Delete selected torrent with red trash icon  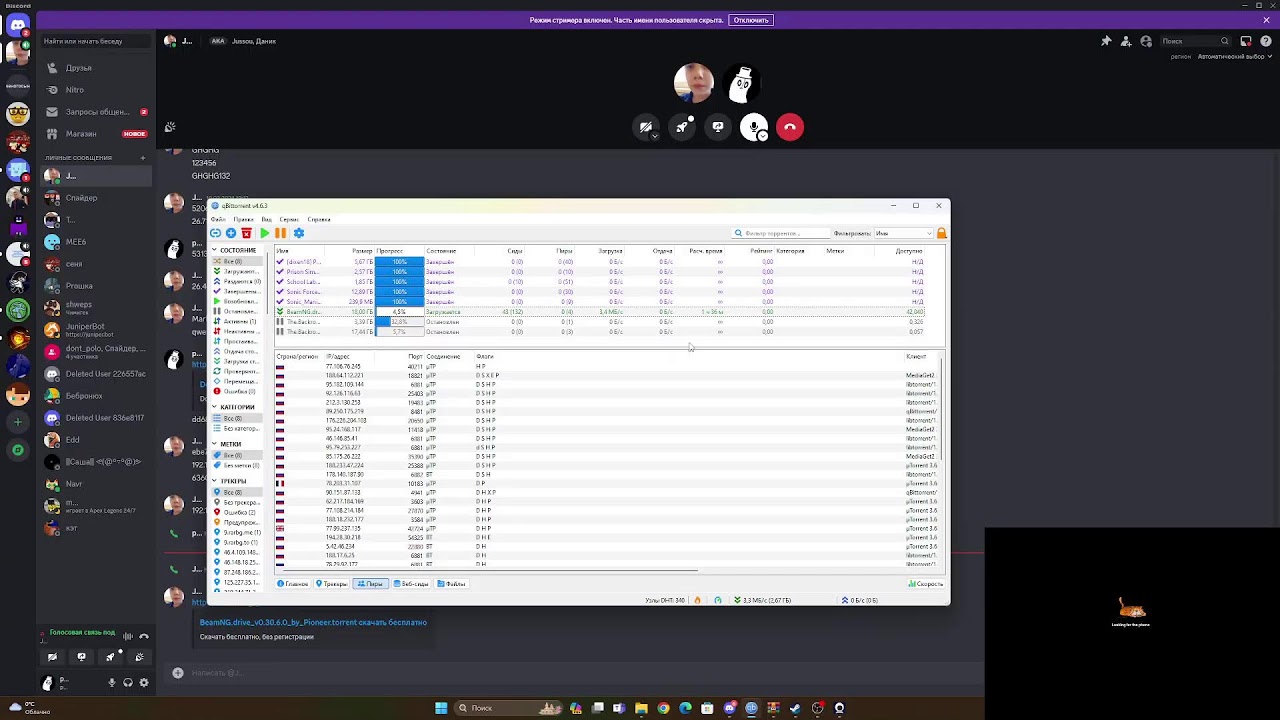246,233
